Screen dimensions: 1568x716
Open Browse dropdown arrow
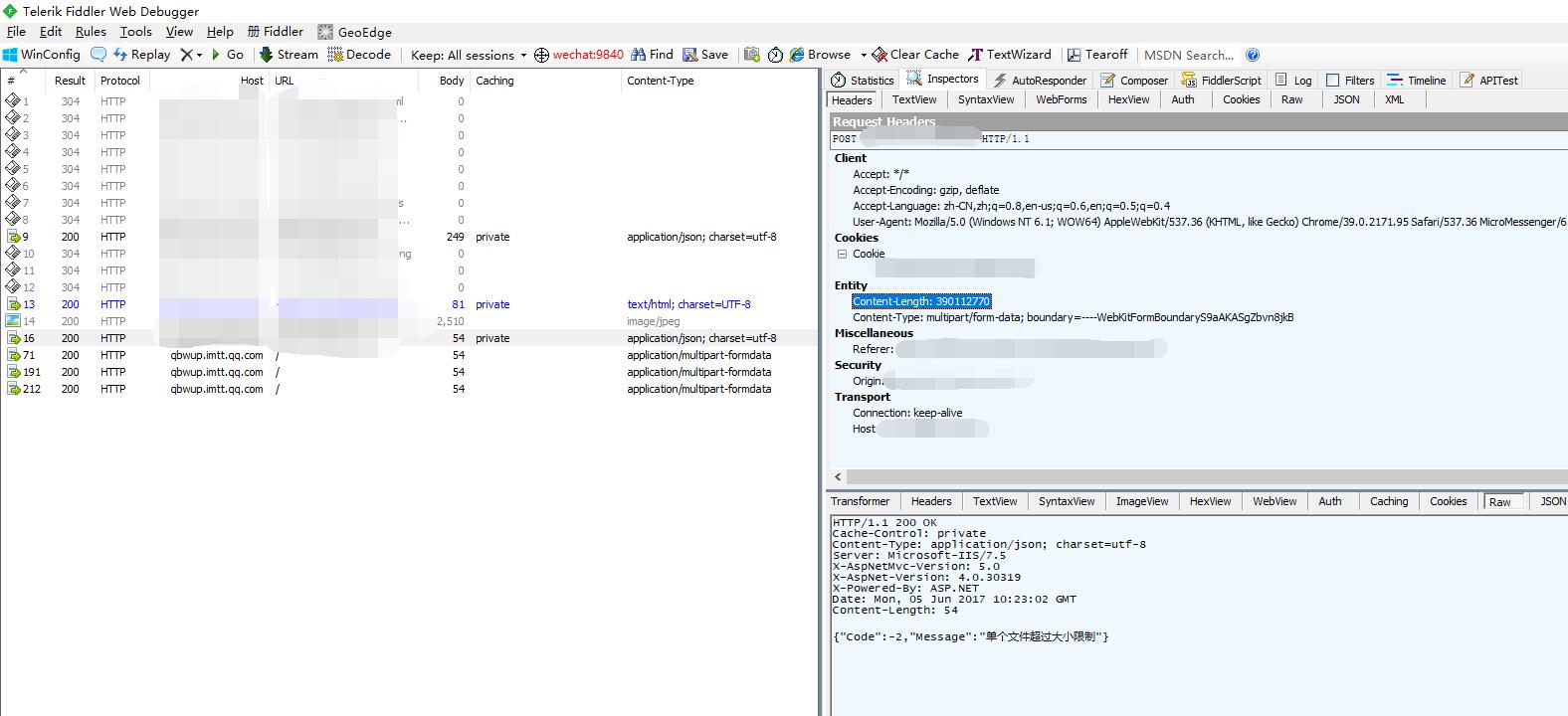(863, 55)
